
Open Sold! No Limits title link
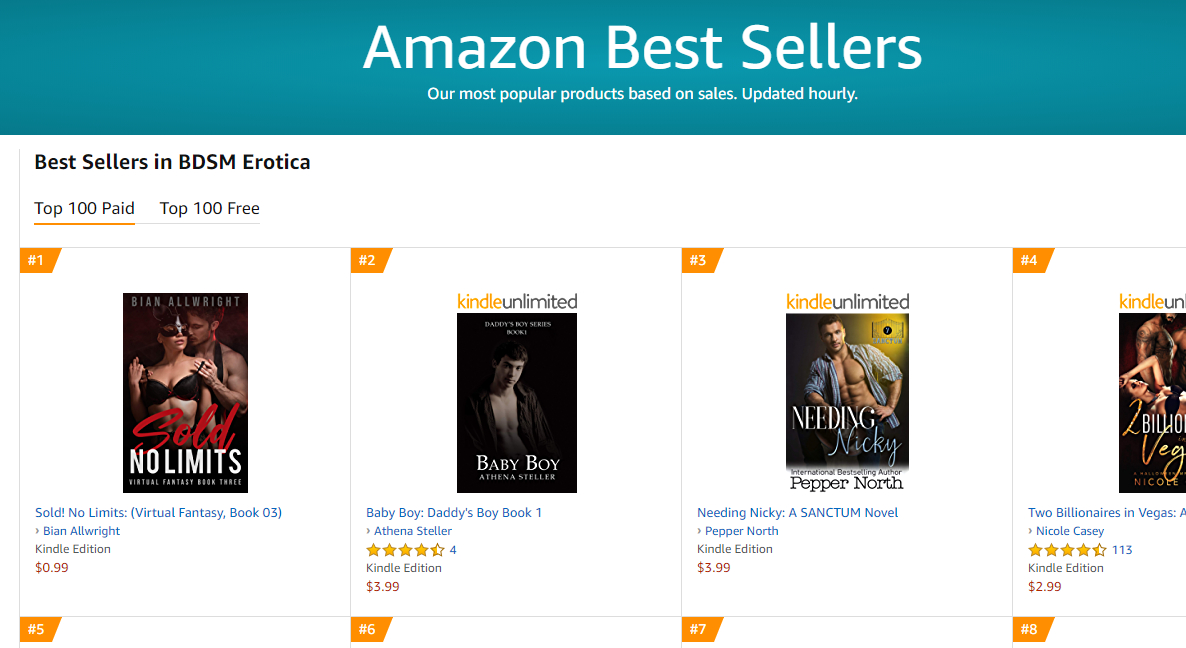pyautogui.click(x=159, y=513)
